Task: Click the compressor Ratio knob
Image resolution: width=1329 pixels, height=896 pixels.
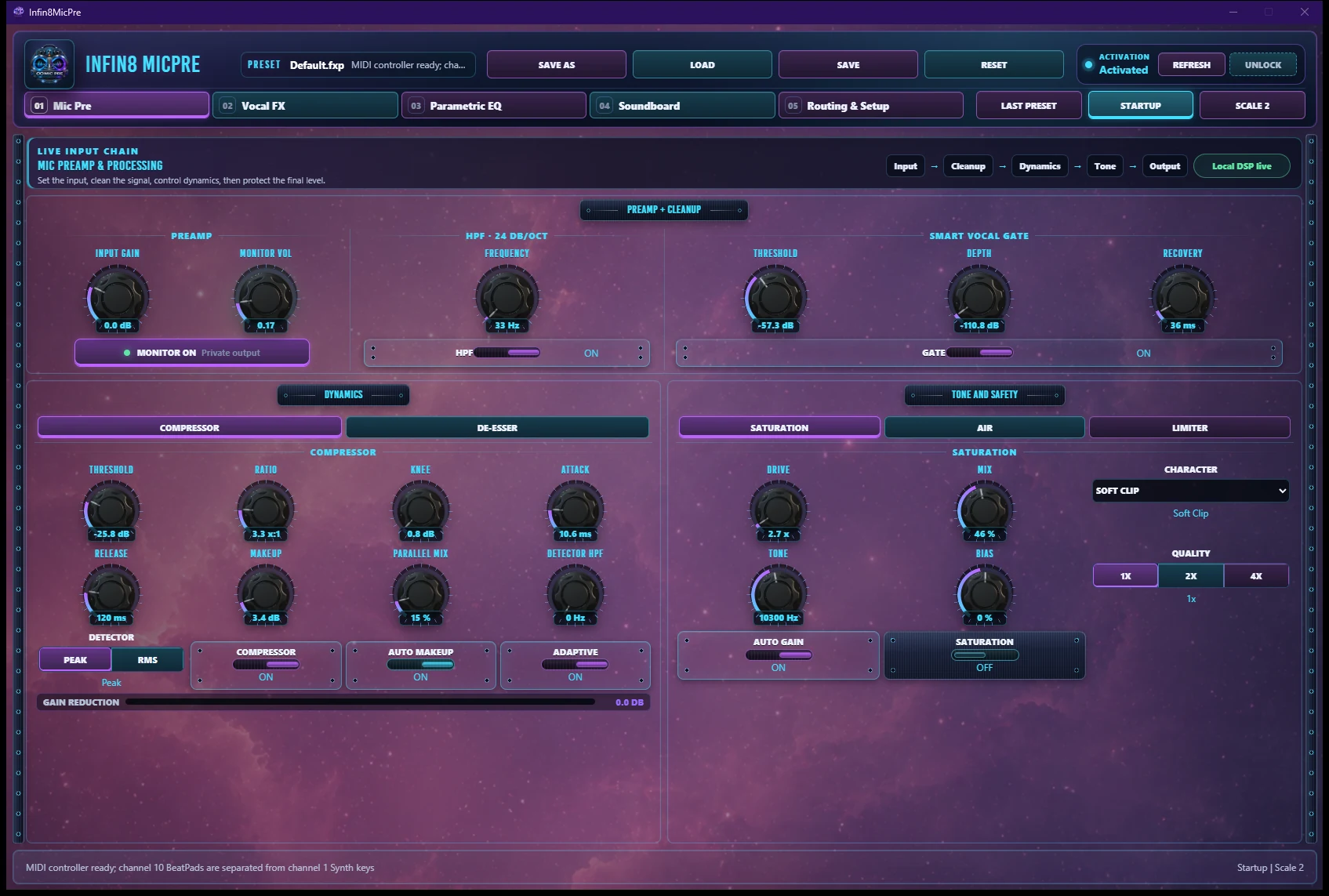Action: 266,510
